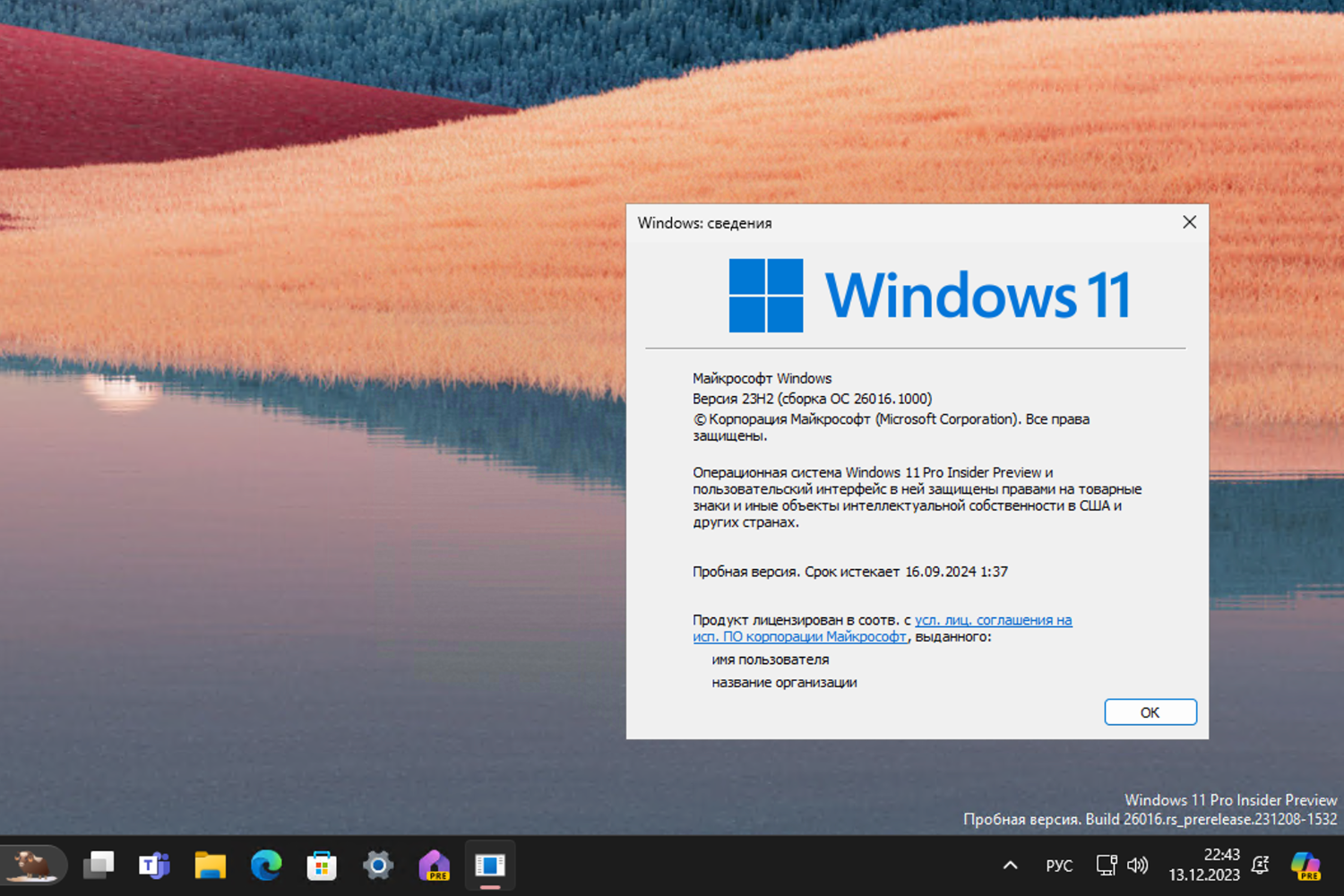Launch Microsoft Edge browser
The height and width of the screenshot is (896, 1344).
click(x=266, y=865)
